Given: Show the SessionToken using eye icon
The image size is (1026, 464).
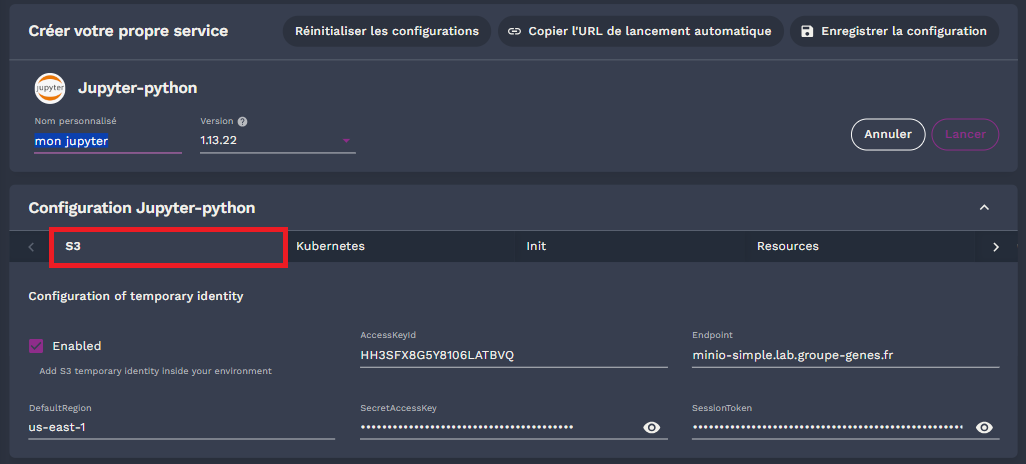Looking at the screenshot, I should click(x=984, y=427).
